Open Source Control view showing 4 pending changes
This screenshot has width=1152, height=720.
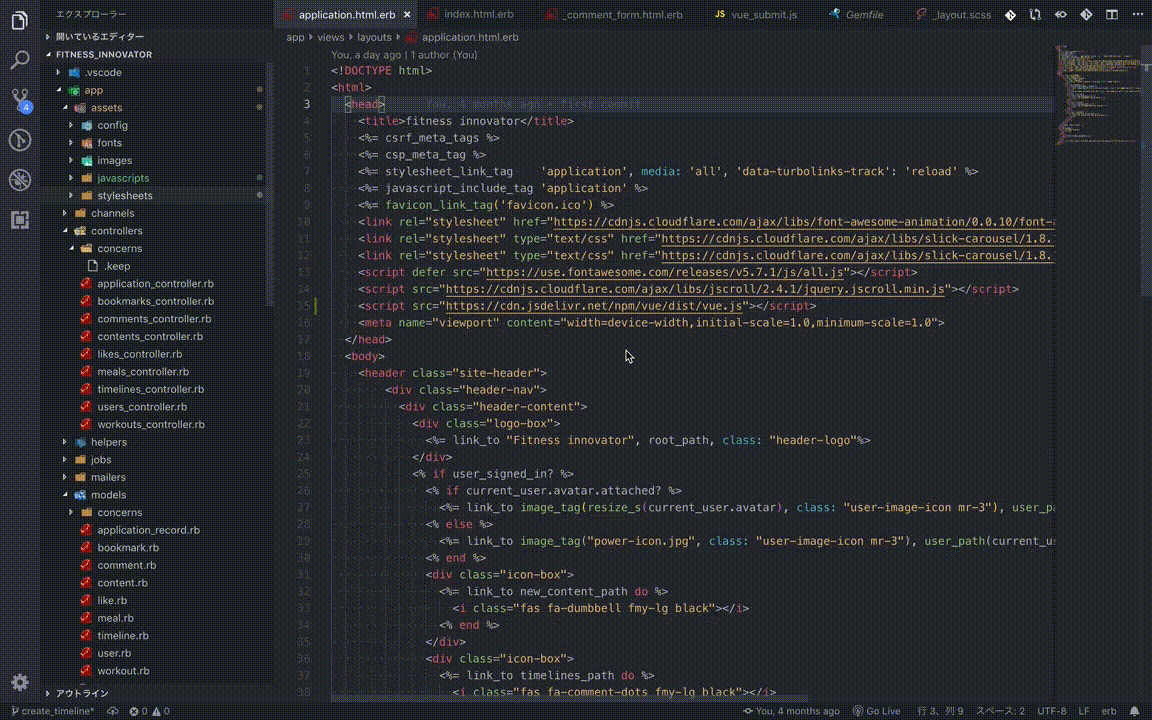[x=19, y=99]
